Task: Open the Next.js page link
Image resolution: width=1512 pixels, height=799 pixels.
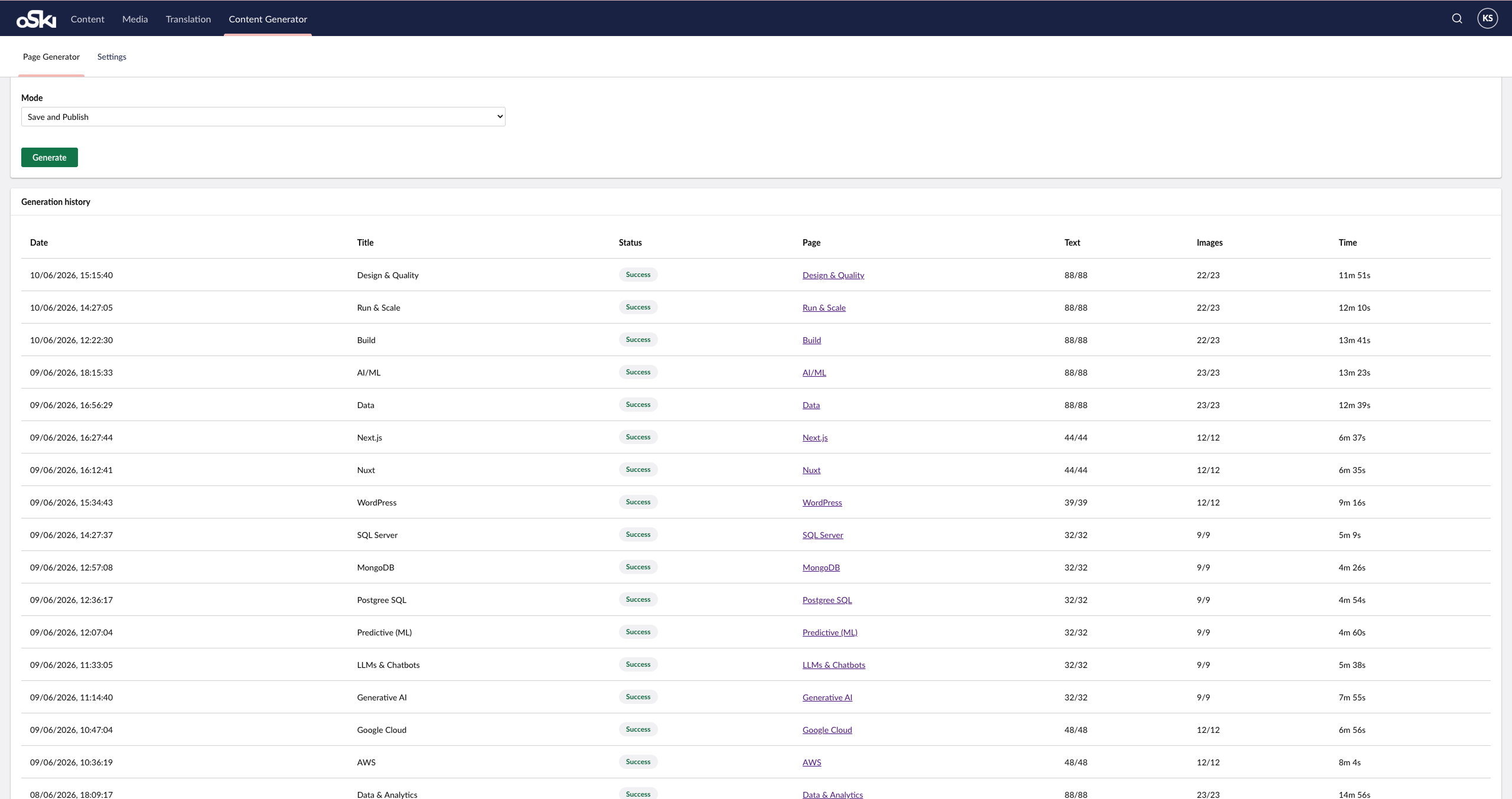Action: tap(815, 438)
